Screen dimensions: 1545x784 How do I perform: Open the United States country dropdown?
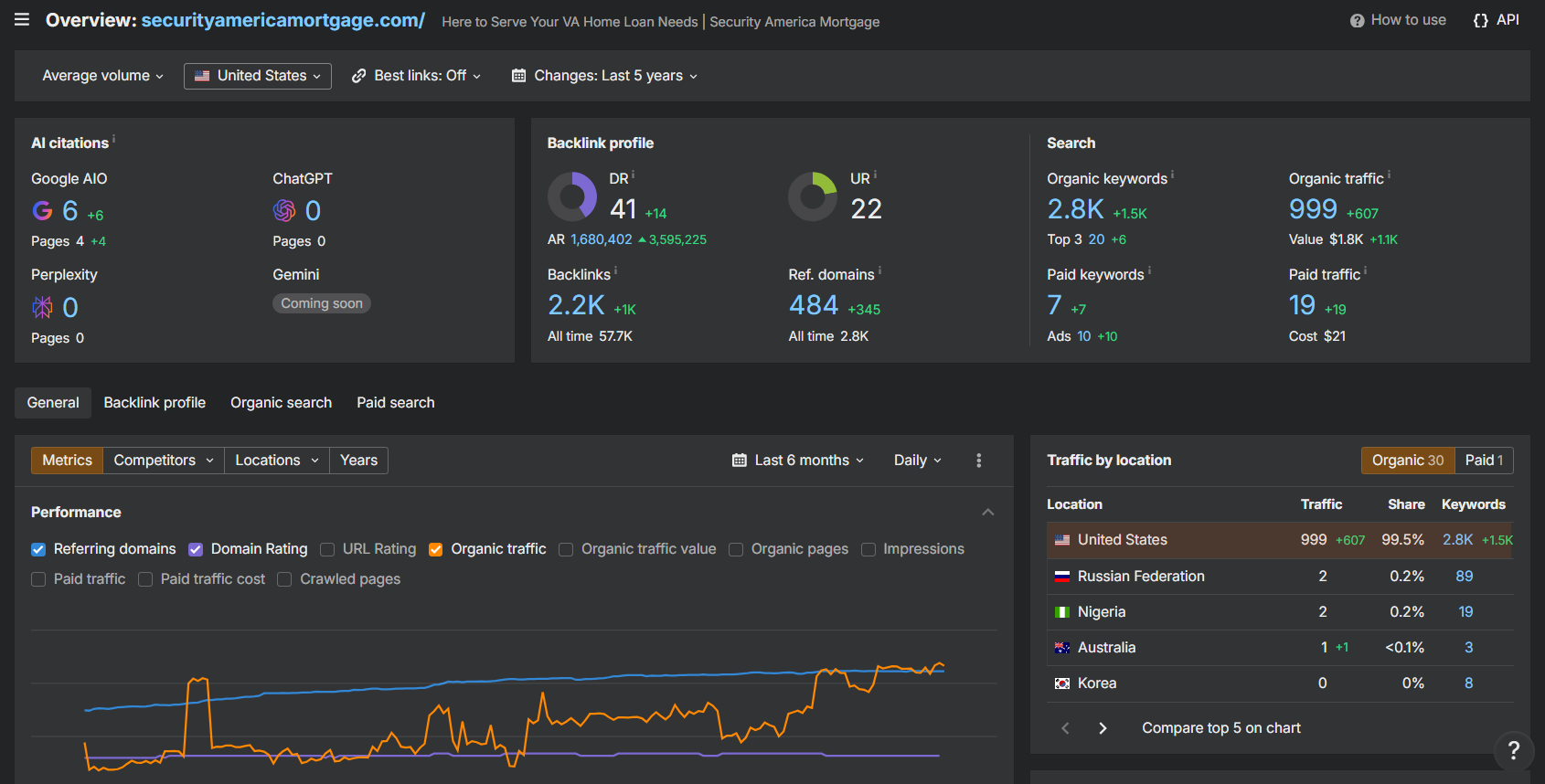click(x=258, y=76)
